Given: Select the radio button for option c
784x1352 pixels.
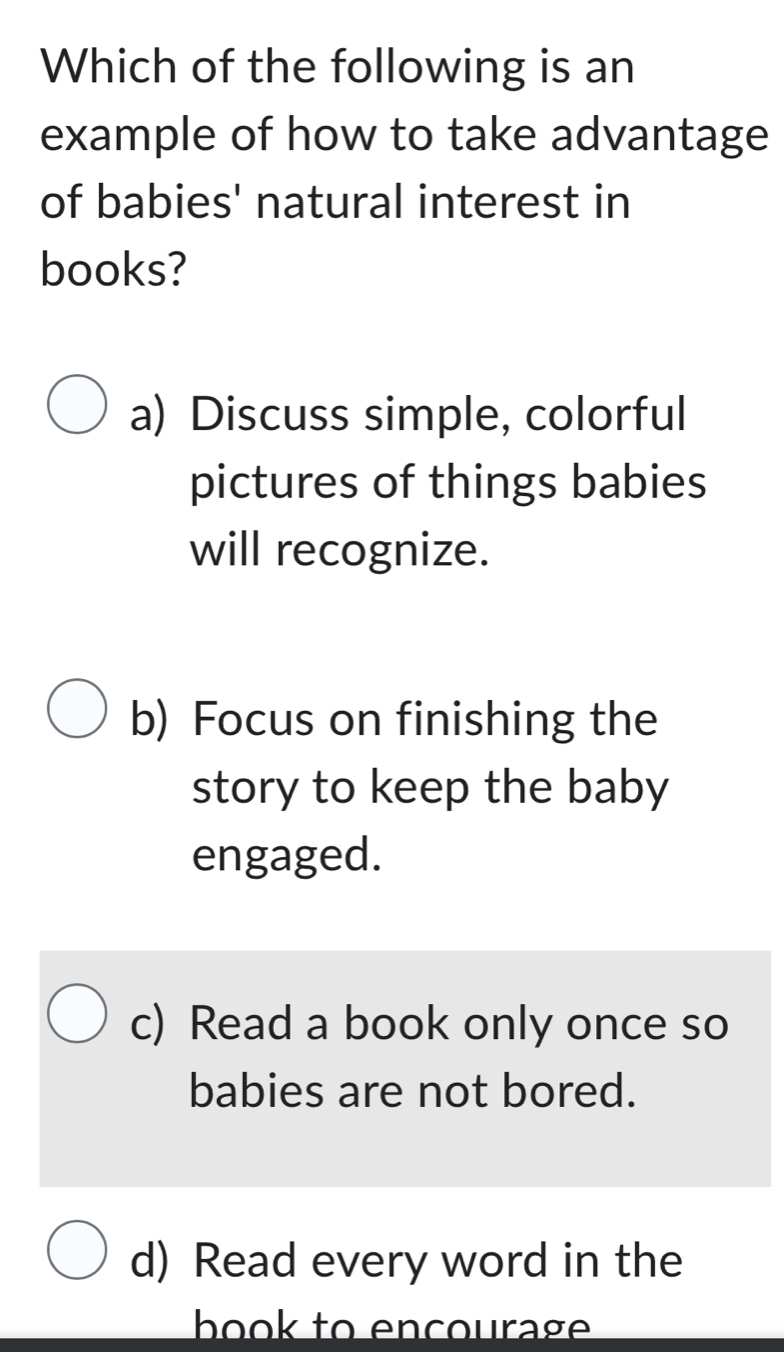Looking at the screenshot, I should (75, 1012).
